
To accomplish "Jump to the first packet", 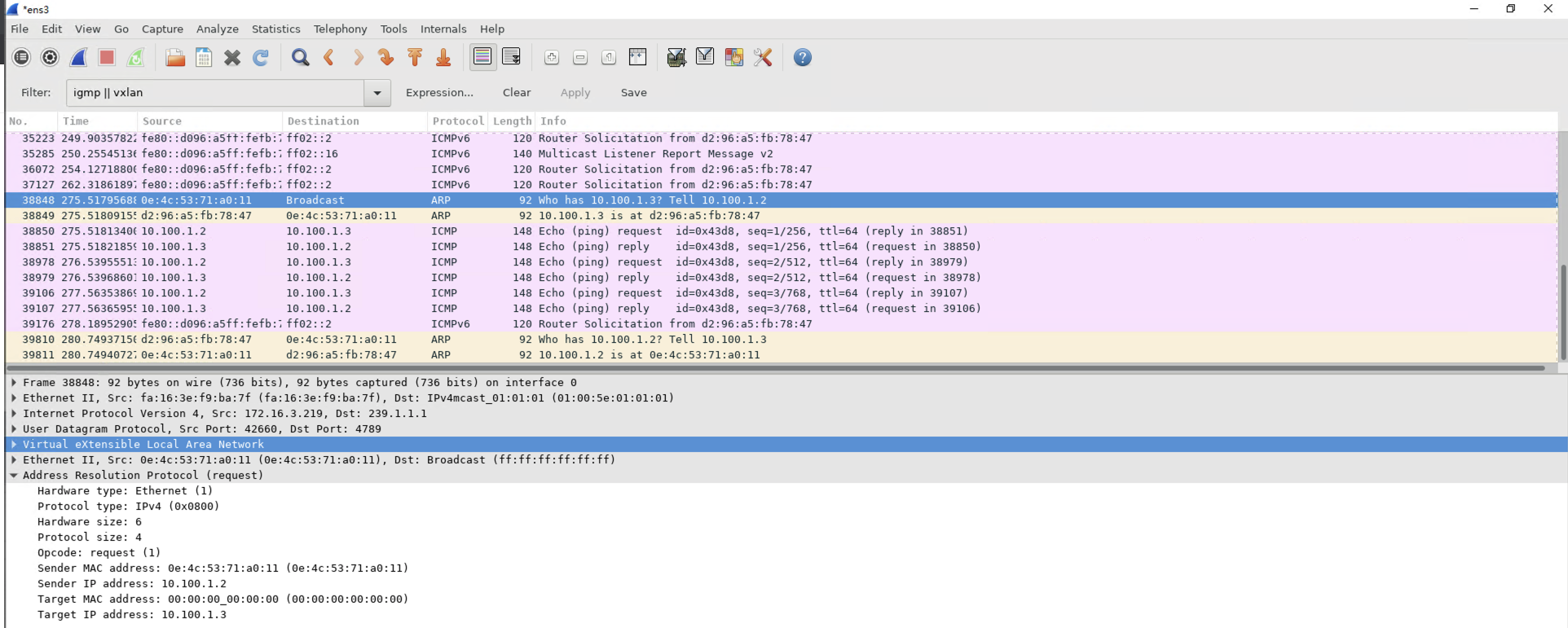I will point(415,57).
